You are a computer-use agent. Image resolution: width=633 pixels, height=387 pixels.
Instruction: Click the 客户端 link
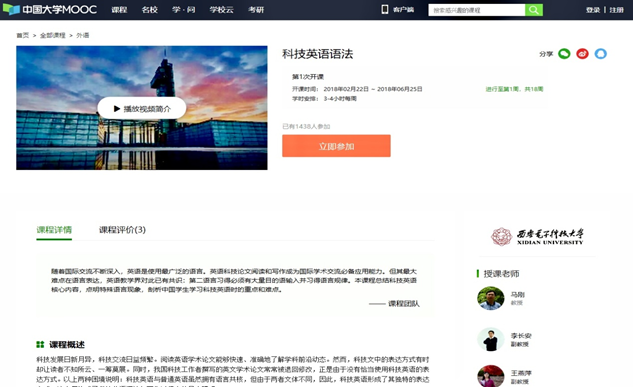click(403, 10)
